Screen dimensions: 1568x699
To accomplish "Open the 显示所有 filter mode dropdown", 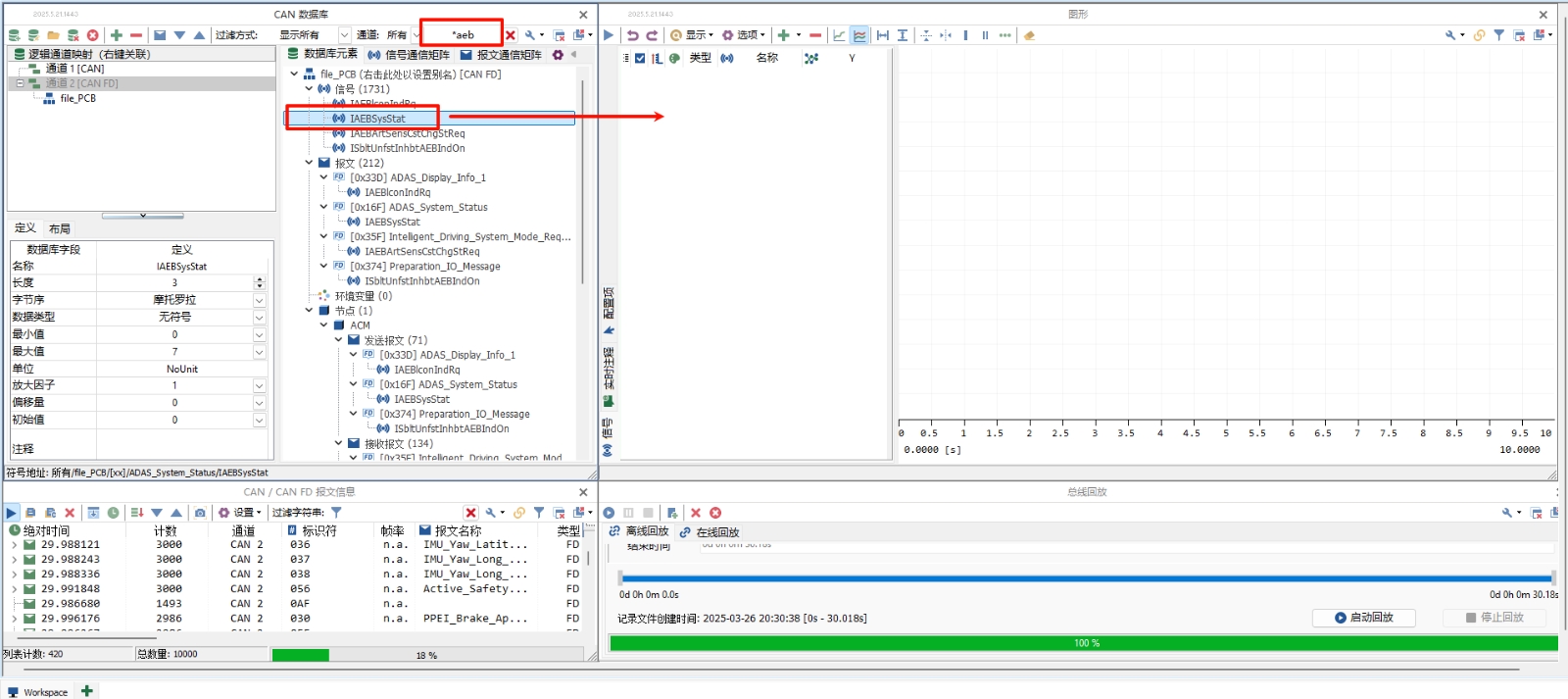I will [x=344, y=35].
